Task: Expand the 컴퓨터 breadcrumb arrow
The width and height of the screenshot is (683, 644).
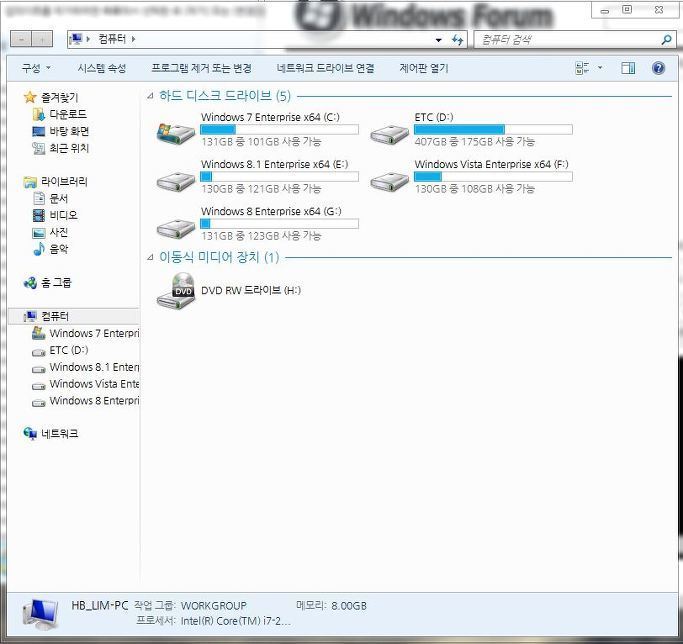Action: point(133,39)
